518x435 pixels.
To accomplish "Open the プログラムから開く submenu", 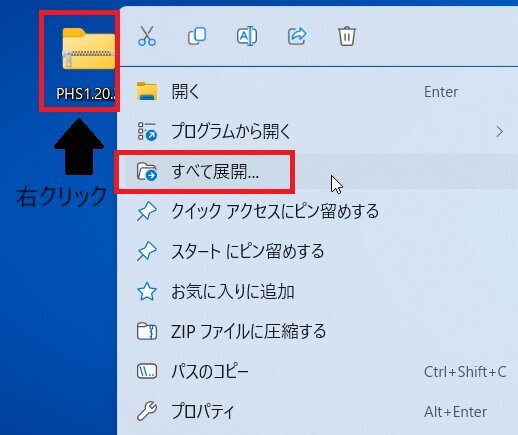I will 317,132.
